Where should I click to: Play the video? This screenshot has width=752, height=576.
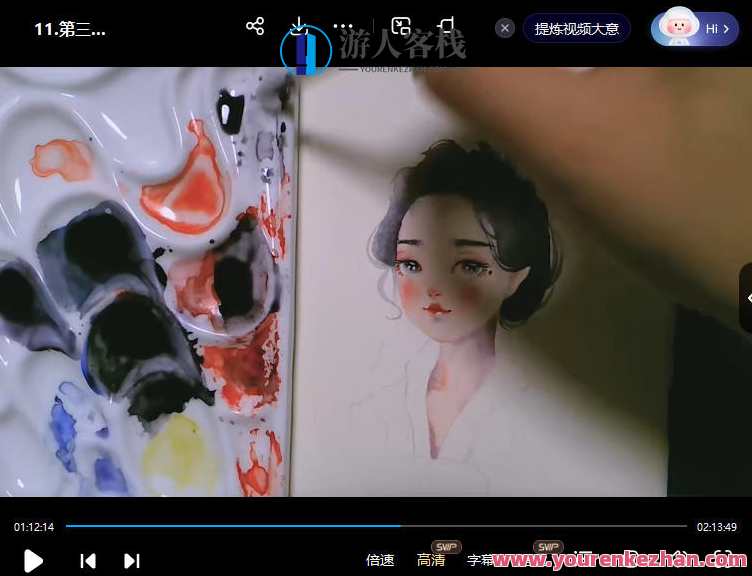33,560
